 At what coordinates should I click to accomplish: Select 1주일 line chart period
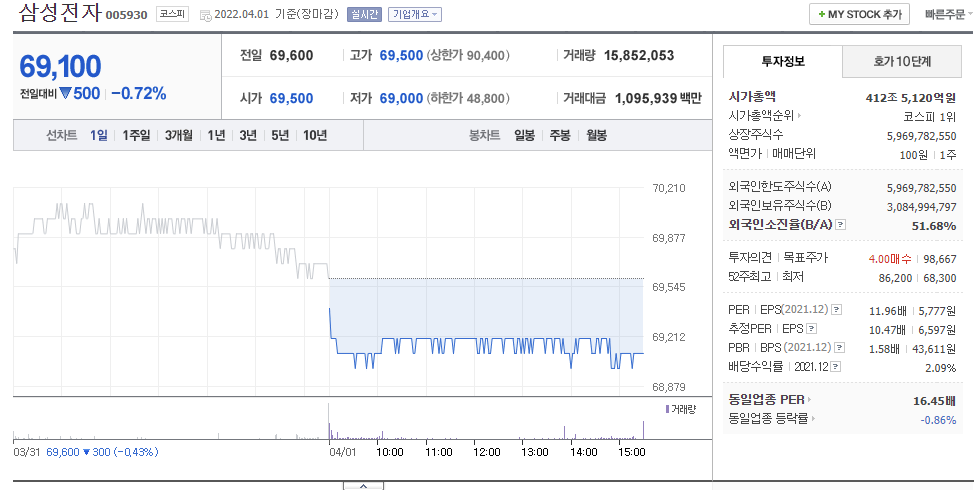click(136, 135)
